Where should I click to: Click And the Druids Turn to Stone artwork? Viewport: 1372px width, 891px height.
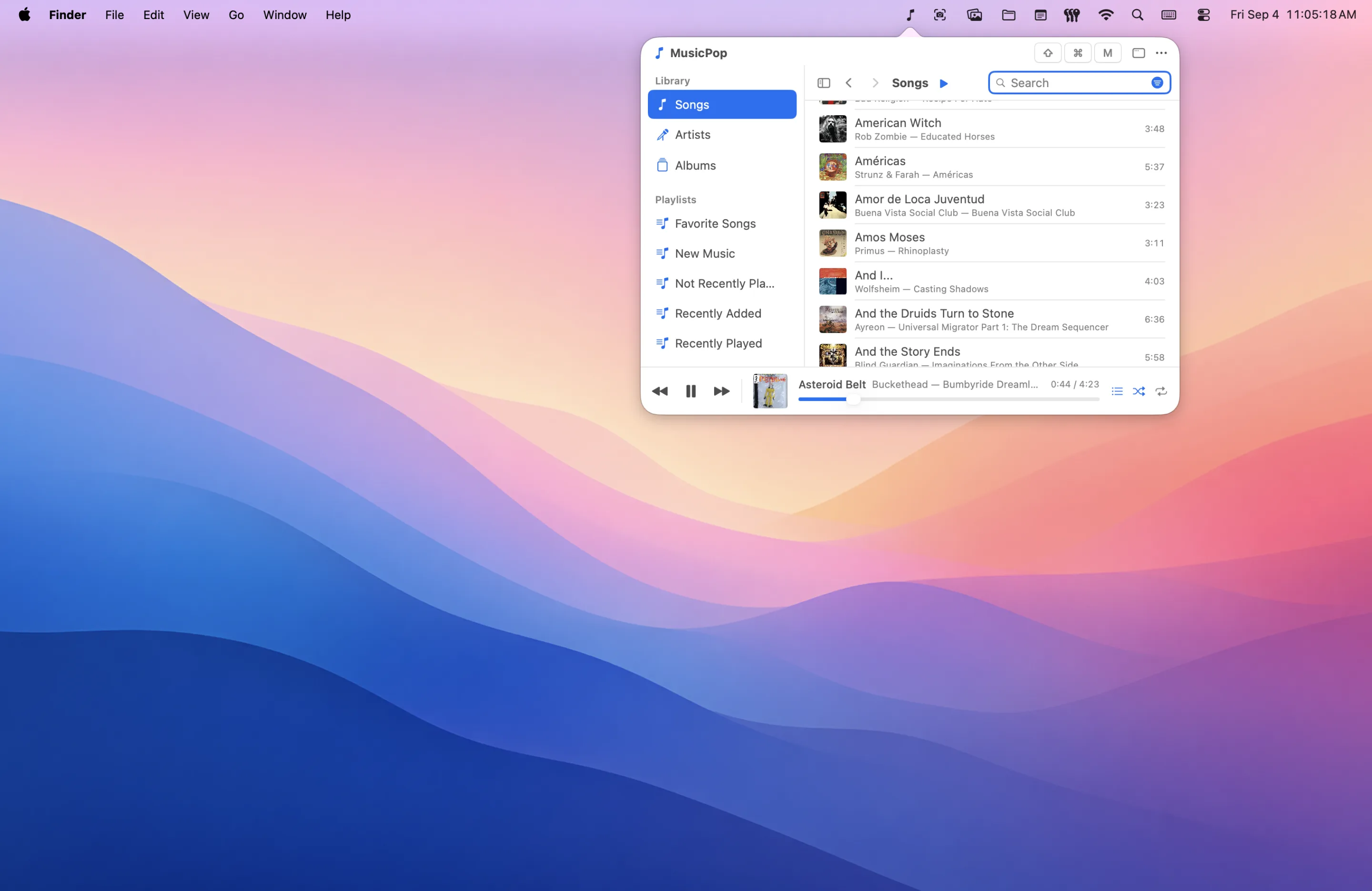point(832,319)
